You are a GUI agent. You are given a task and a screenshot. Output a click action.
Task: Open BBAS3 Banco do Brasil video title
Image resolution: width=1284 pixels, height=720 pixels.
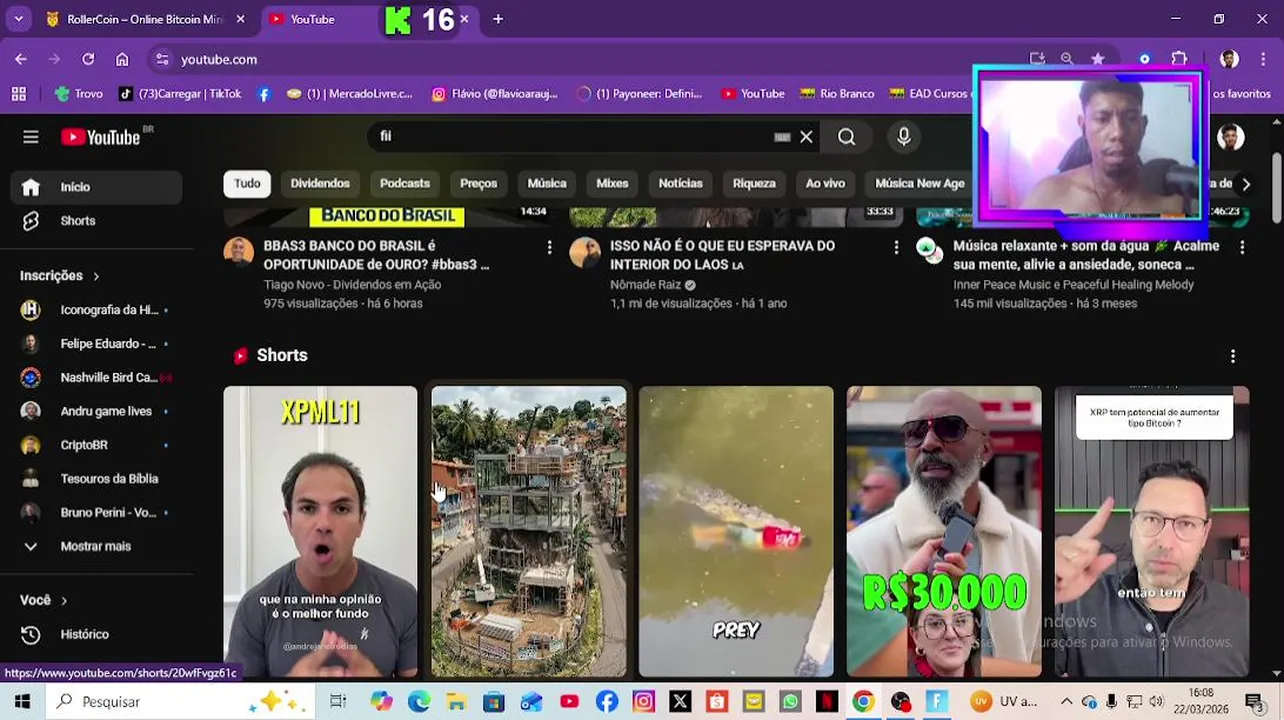coord(376,255)
